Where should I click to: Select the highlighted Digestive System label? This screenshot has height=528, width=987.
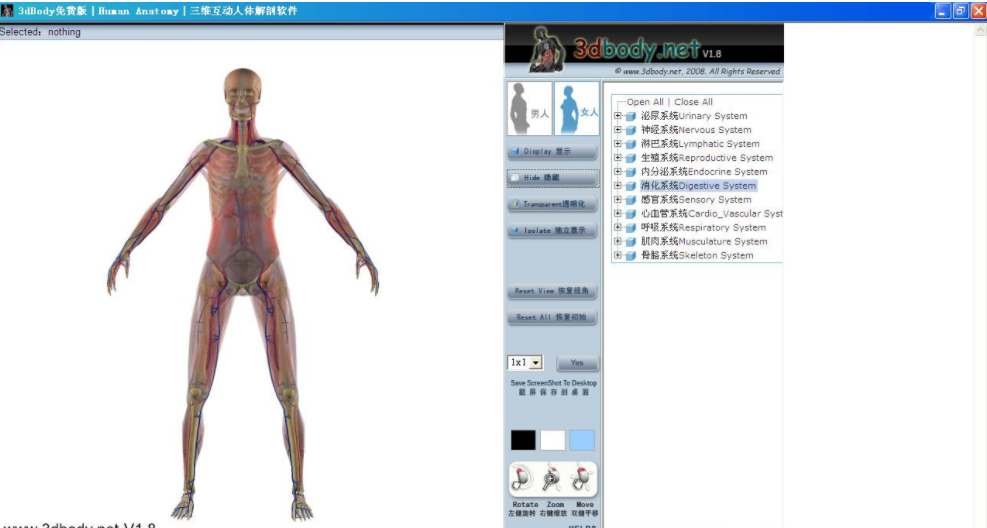tap(699, 186)
